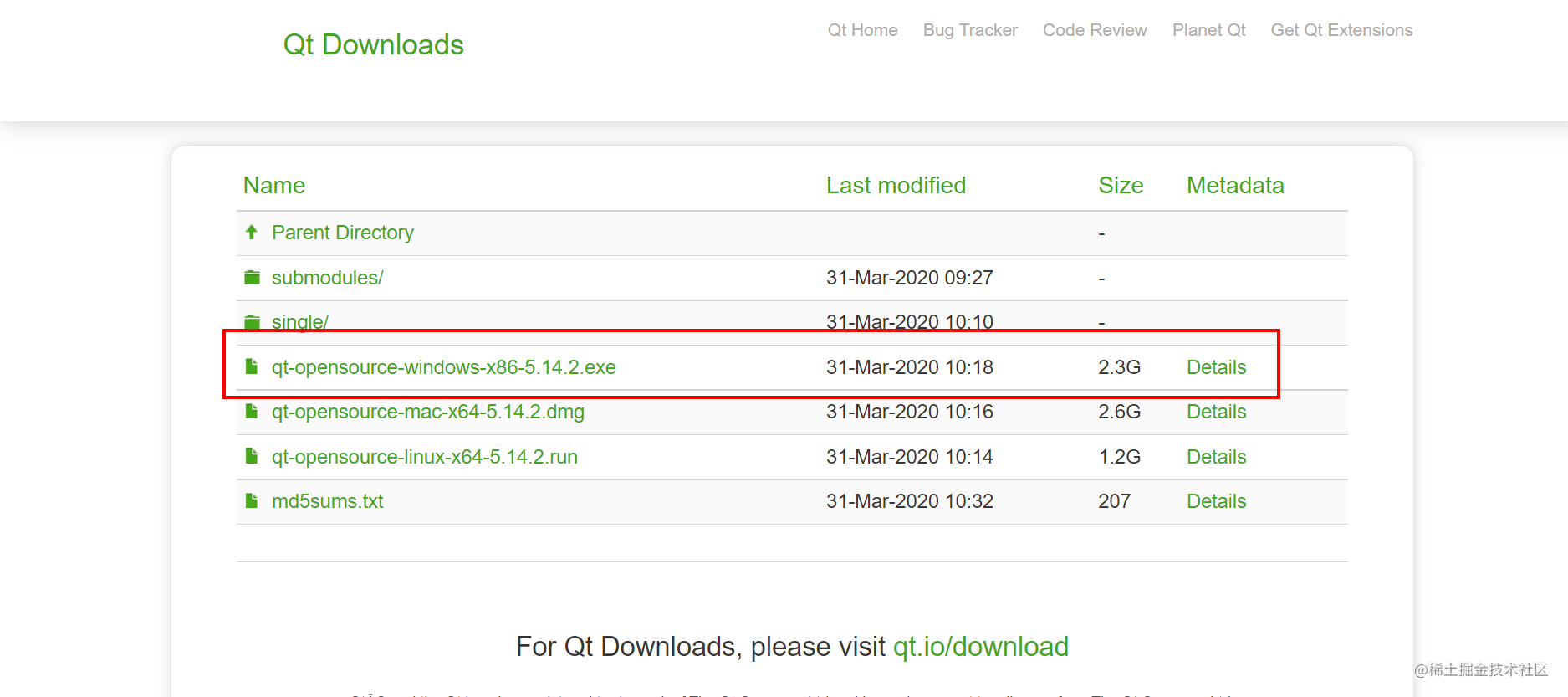Image resolution: width=1568 pixels, height=697 pixels.
Task: Open the Qt Home navigation link
Action: point(862,30)
